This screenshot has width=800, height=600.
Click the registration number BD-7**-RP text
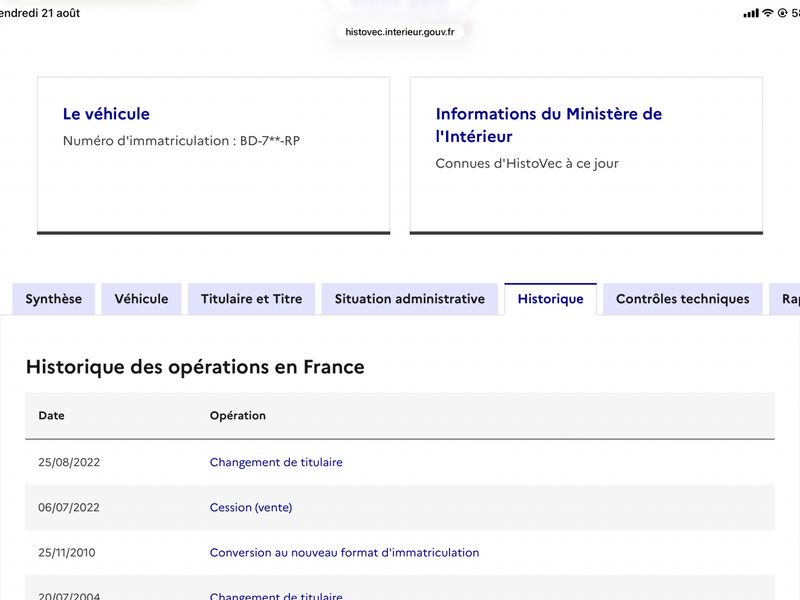(270, 141)
